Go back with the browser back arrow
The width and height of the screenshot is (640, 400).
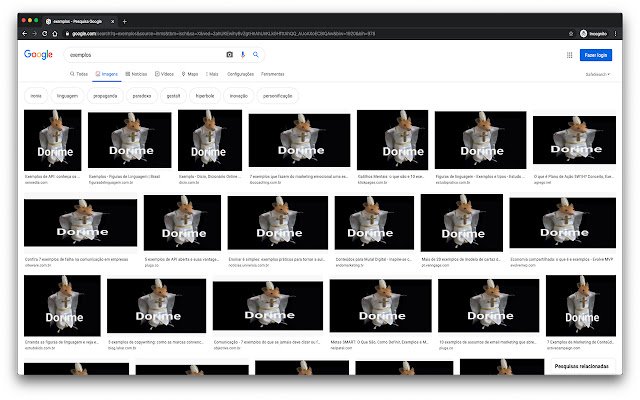(x=24, y=33)
